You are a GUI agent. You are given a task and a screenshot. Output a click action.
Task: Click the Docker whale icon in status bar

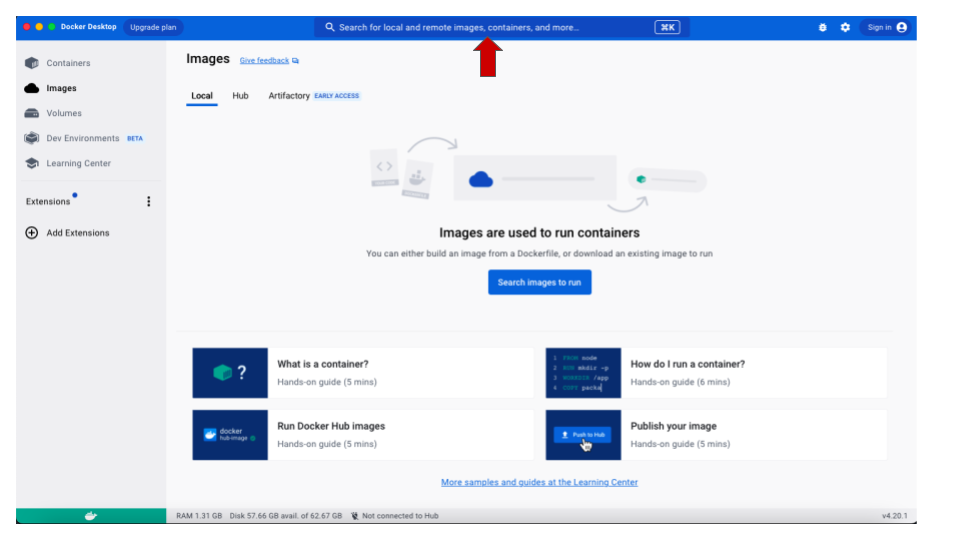[x=91, y=516]
